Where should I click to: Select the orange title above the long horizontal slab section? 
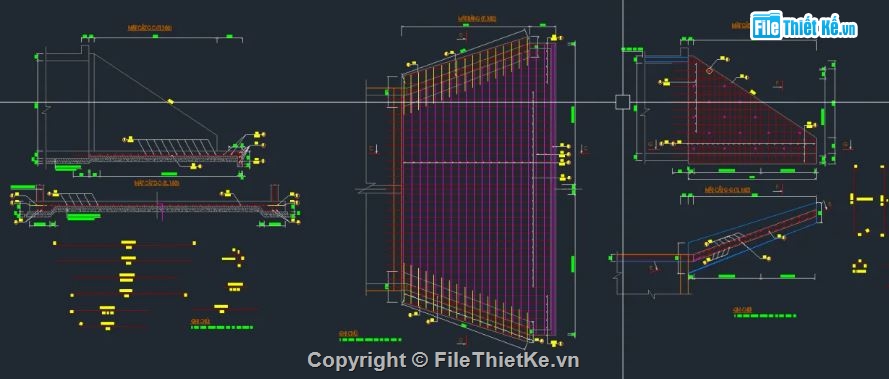point(157,183)
